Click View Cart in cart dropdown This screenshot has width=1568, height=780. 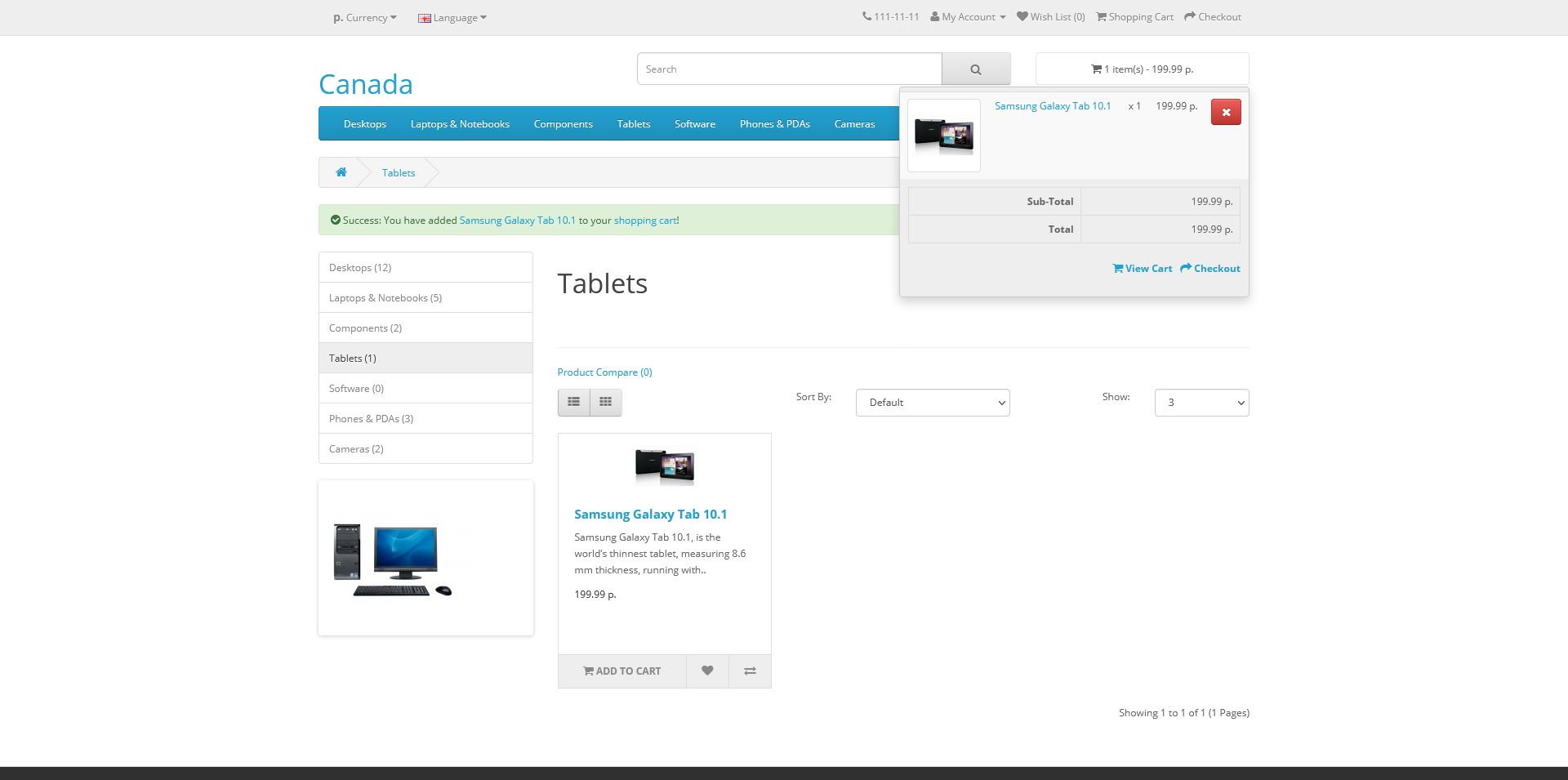pos(1142,269)
